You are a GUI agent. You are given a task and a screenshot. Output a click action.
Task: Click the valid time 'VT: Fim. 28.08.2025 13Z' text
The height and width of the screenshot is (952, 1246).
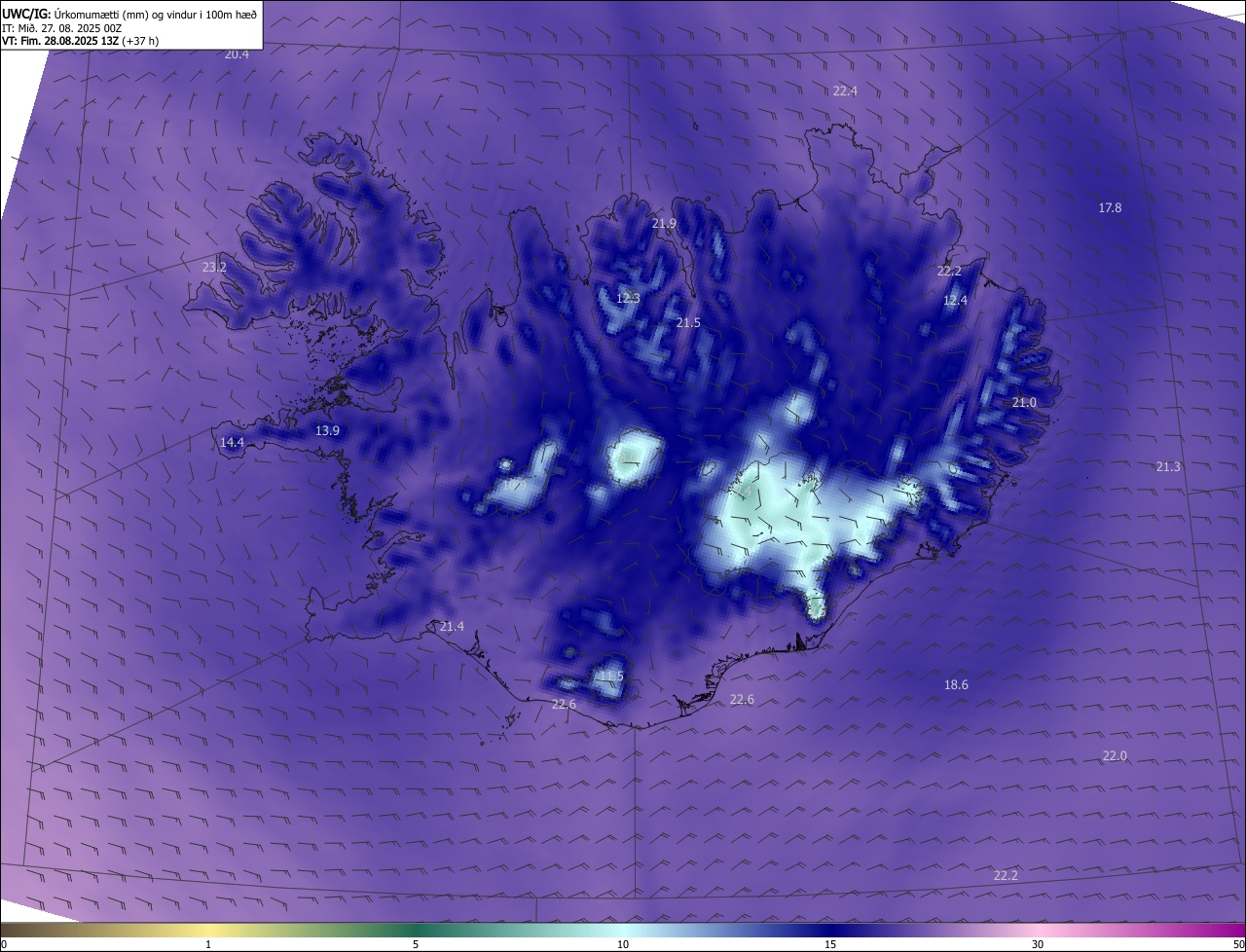(x=60, y=41)
